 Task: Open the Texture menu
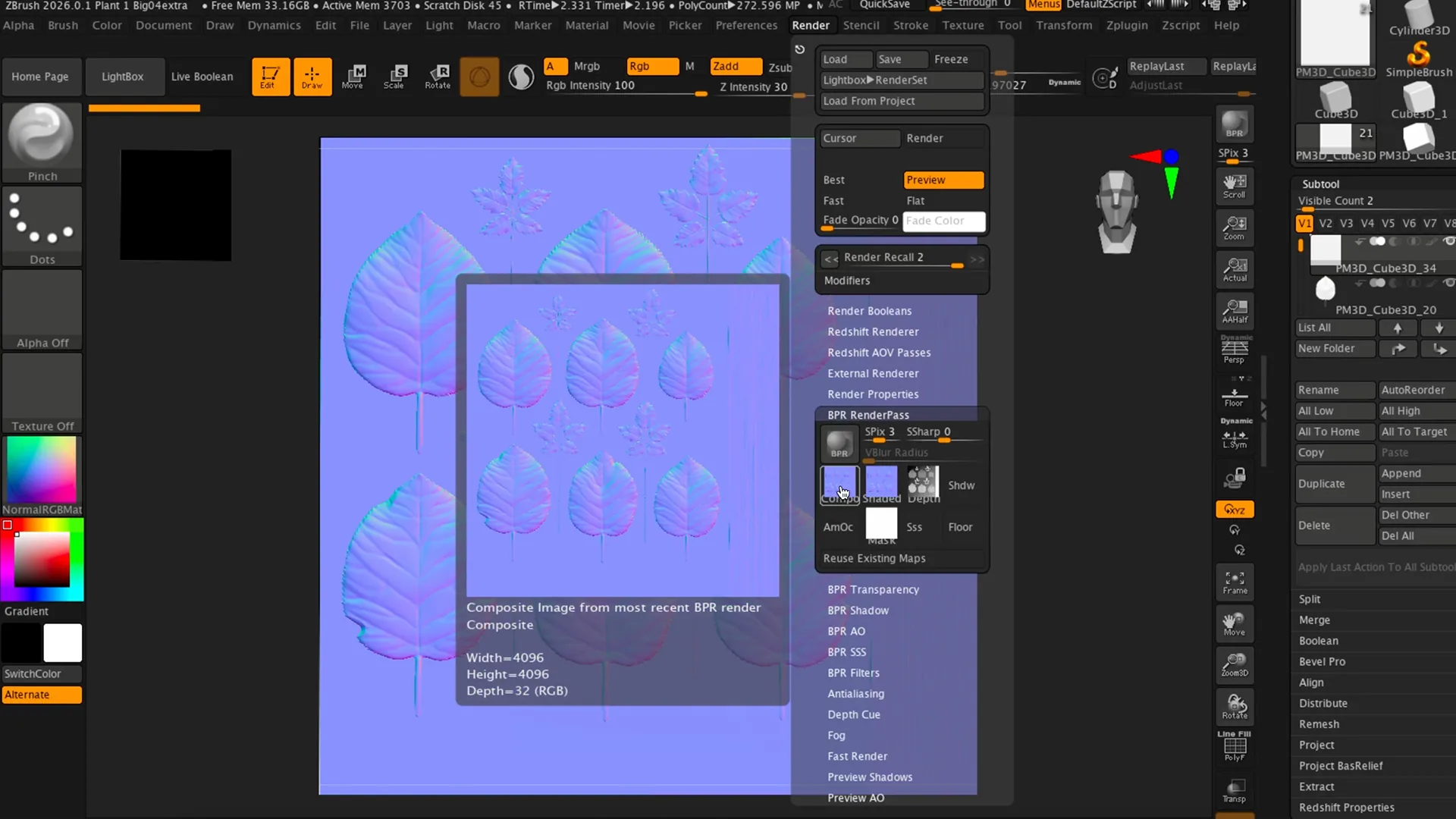[963, 25]
